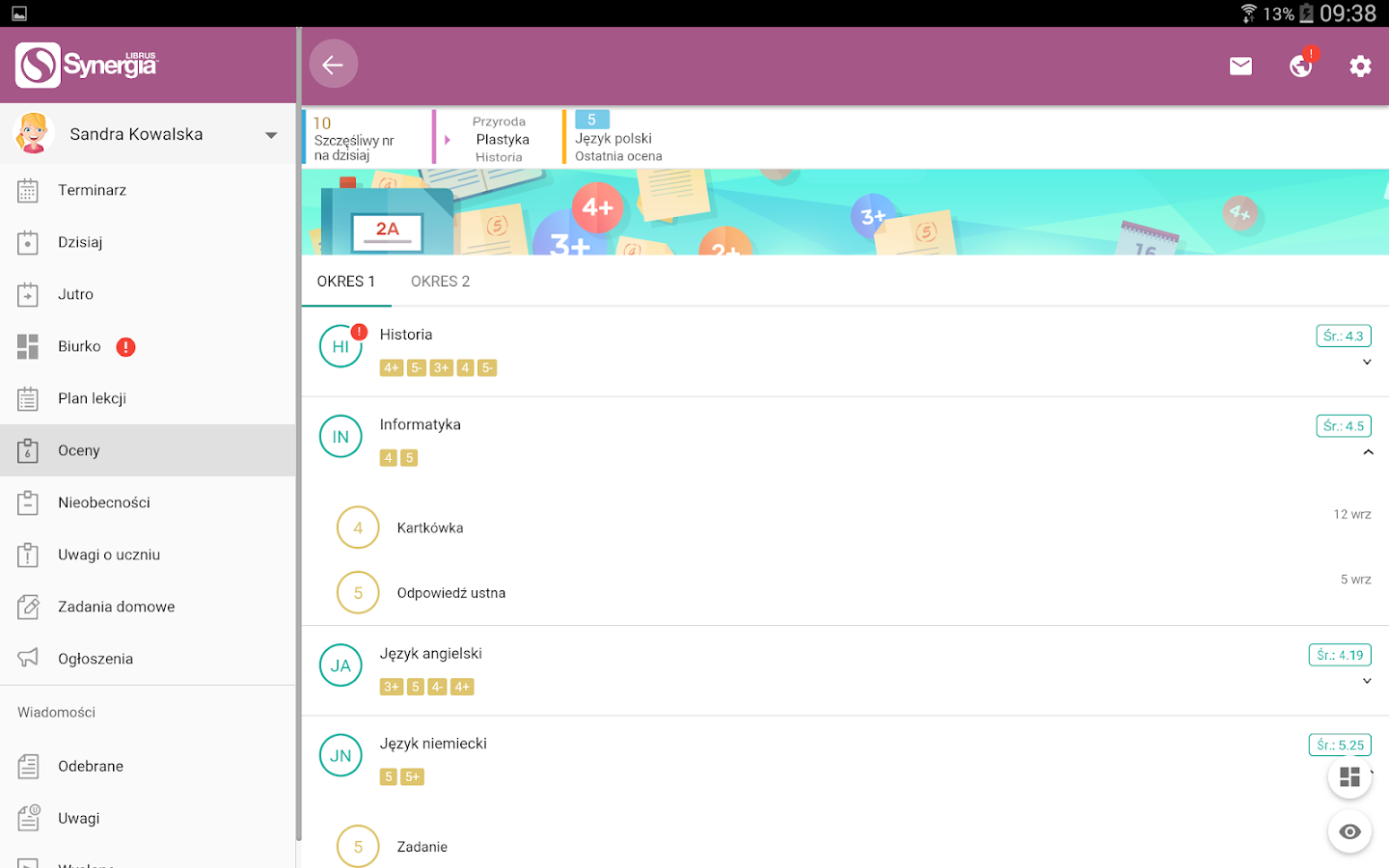
Task: Open the Kartkówka grade entry
Action: pyautogui.click(x=845, y=528)
